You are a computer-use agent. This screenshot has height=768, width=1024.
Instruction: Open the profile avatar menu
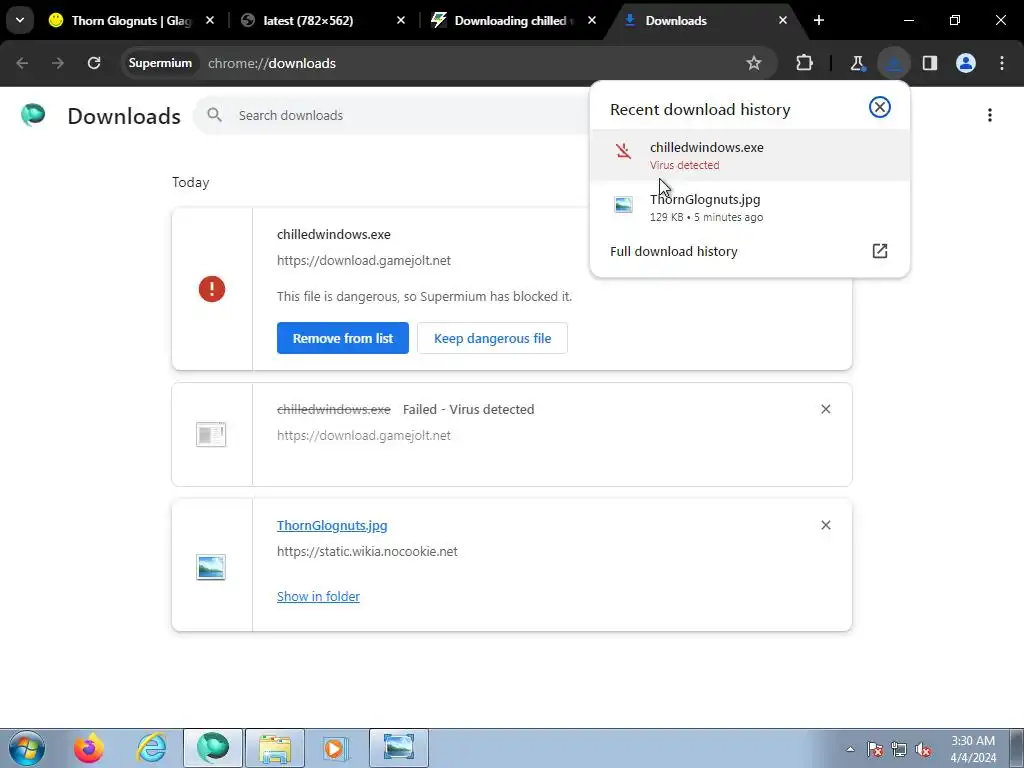[966, 63]
